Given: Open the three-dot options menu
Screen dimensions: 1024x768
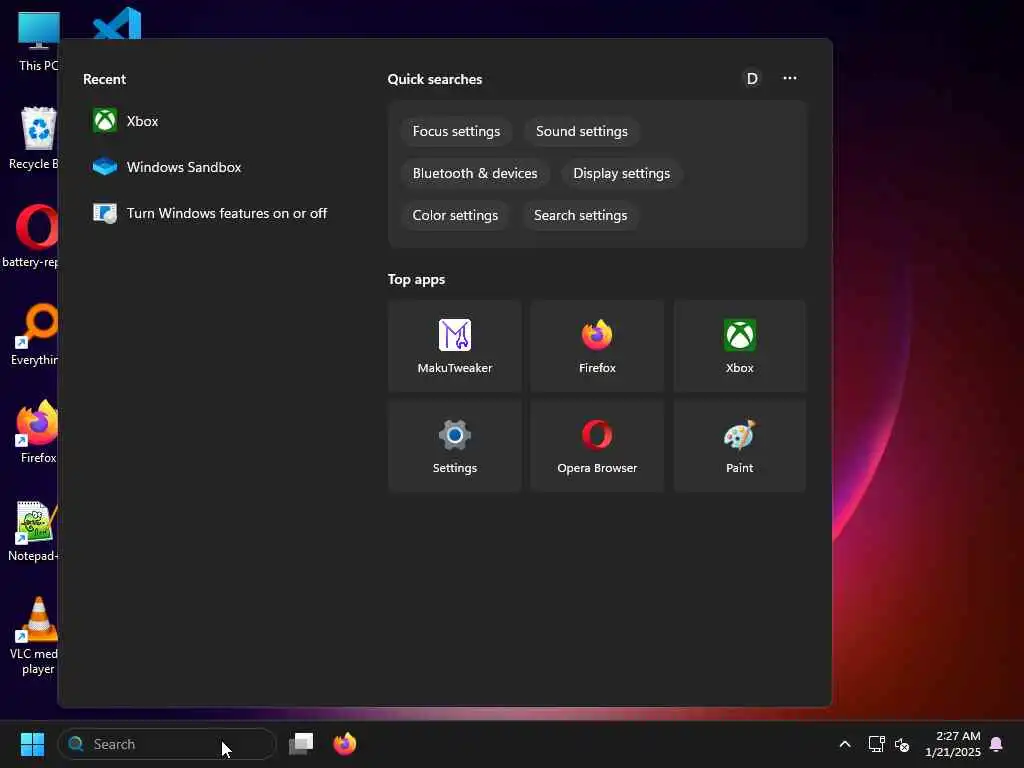Looking at the screenshot, I should 790,78.
